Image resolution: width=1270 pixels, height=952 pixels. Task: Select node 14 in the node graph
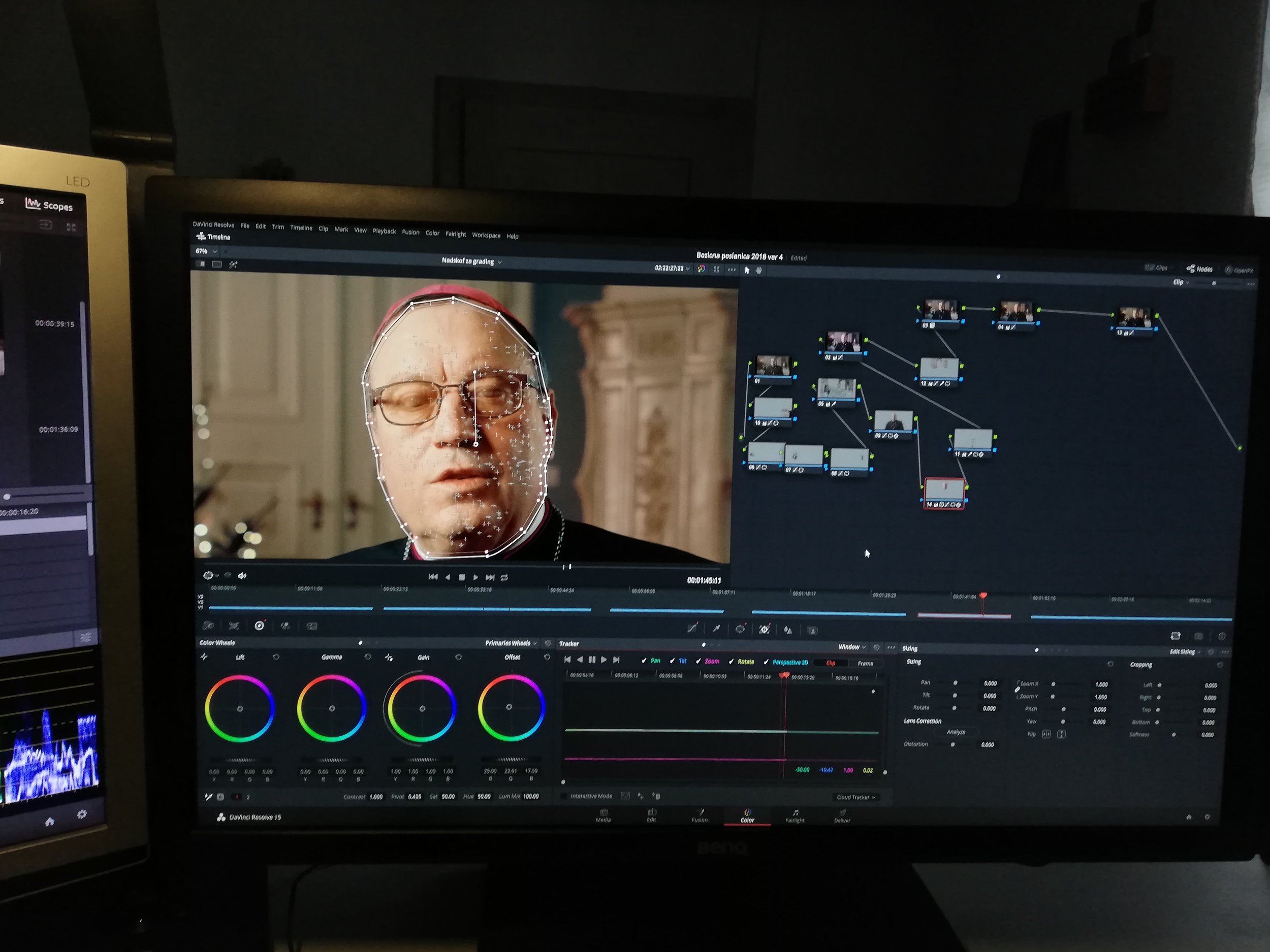(x=944, y=494)
